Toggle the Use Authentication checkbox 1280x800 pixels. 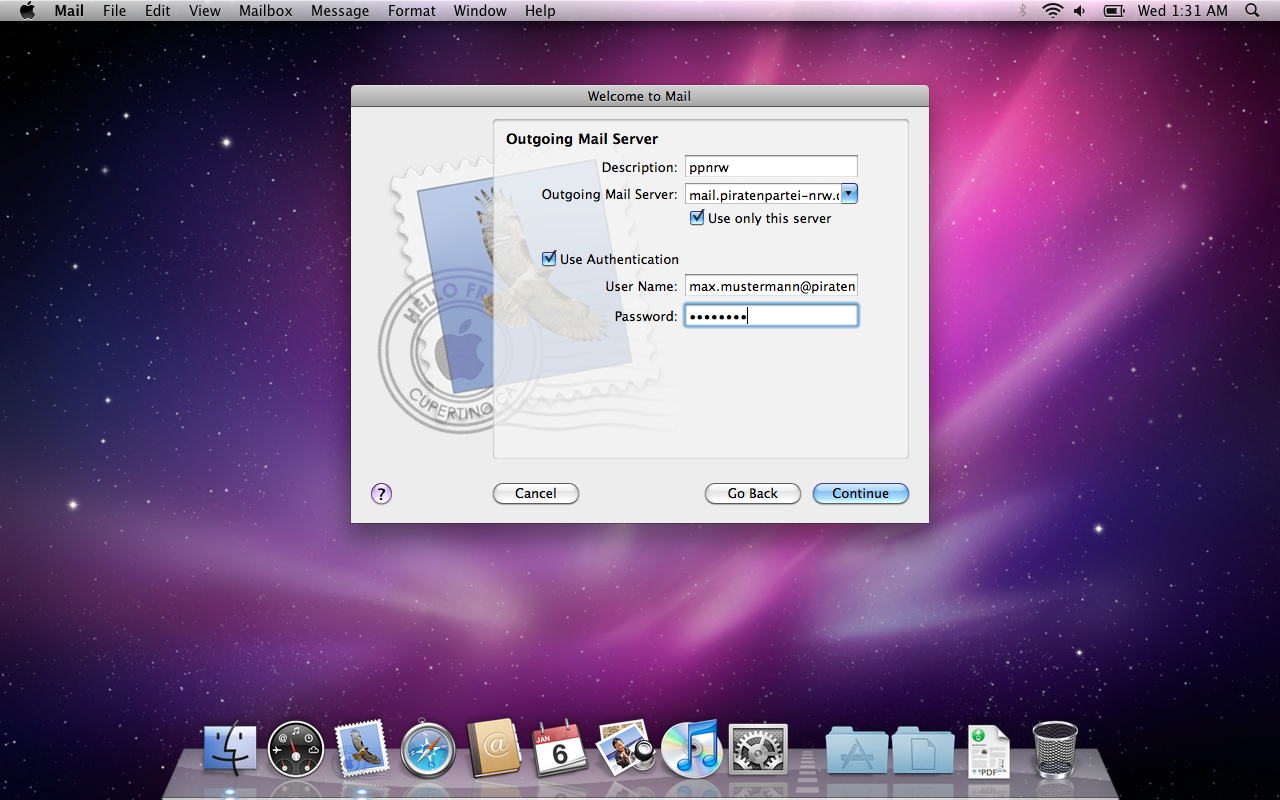point(549,259)
